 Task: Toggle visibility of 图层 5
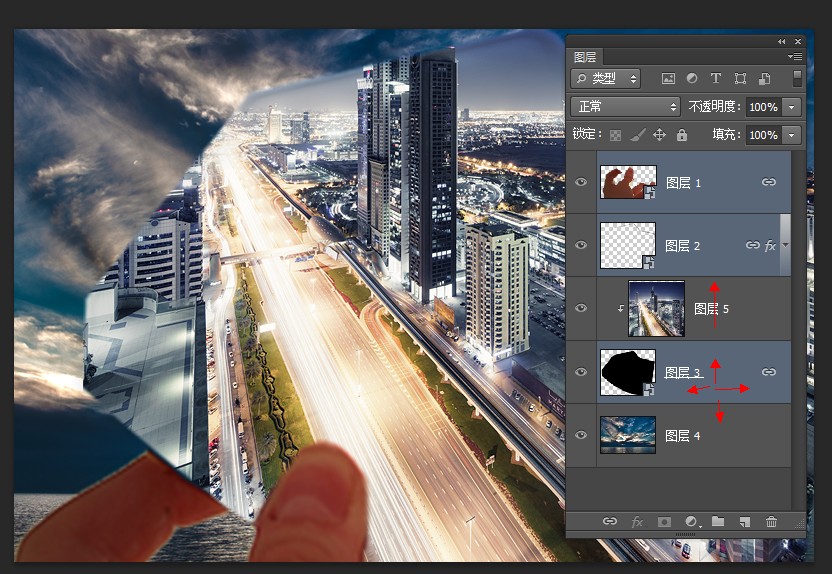point(582,308)
